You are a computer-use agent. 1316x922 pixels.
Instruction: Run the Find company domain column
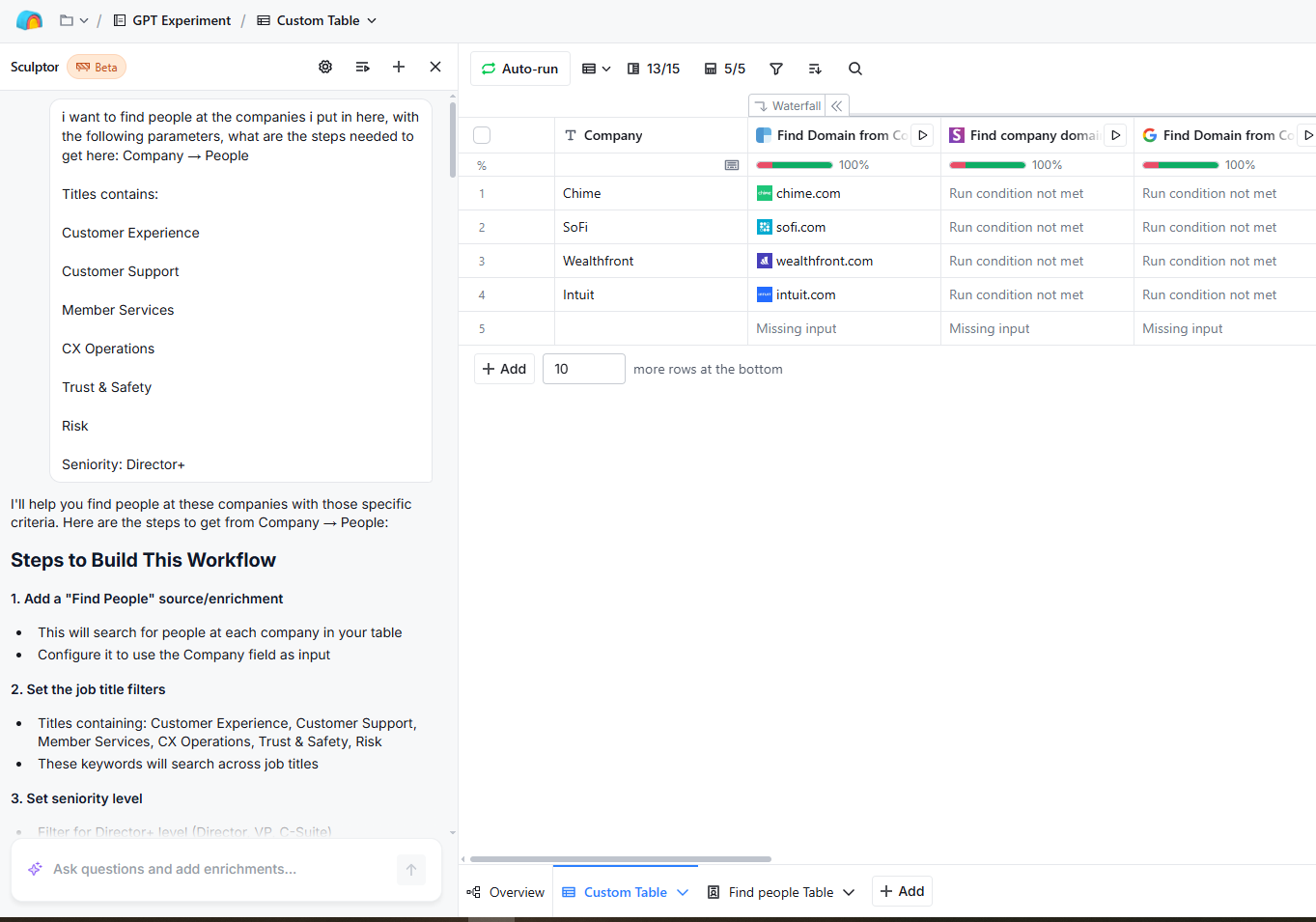[x=1115, y=135]
